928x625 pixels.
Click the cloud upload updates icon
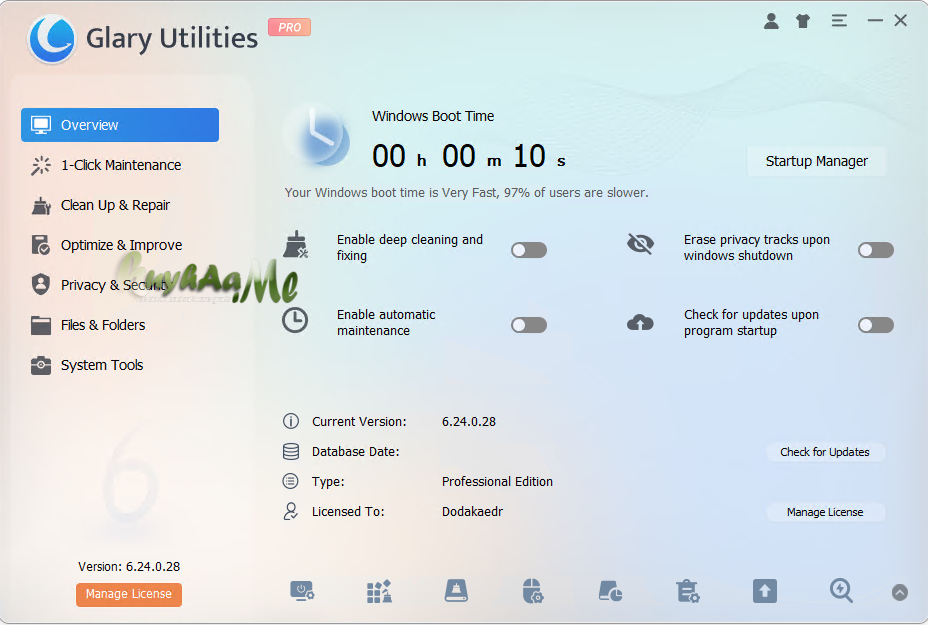point(640,323)
